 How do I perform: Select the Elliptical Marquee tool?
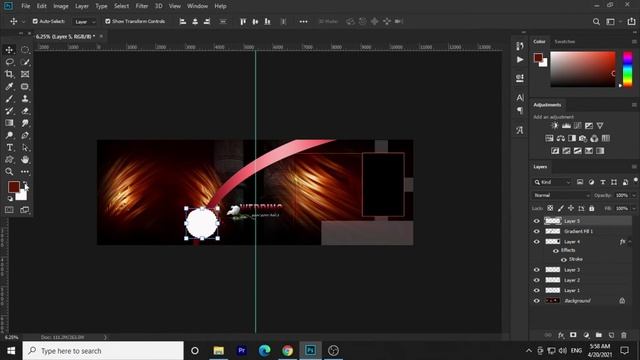click(25, 50)
